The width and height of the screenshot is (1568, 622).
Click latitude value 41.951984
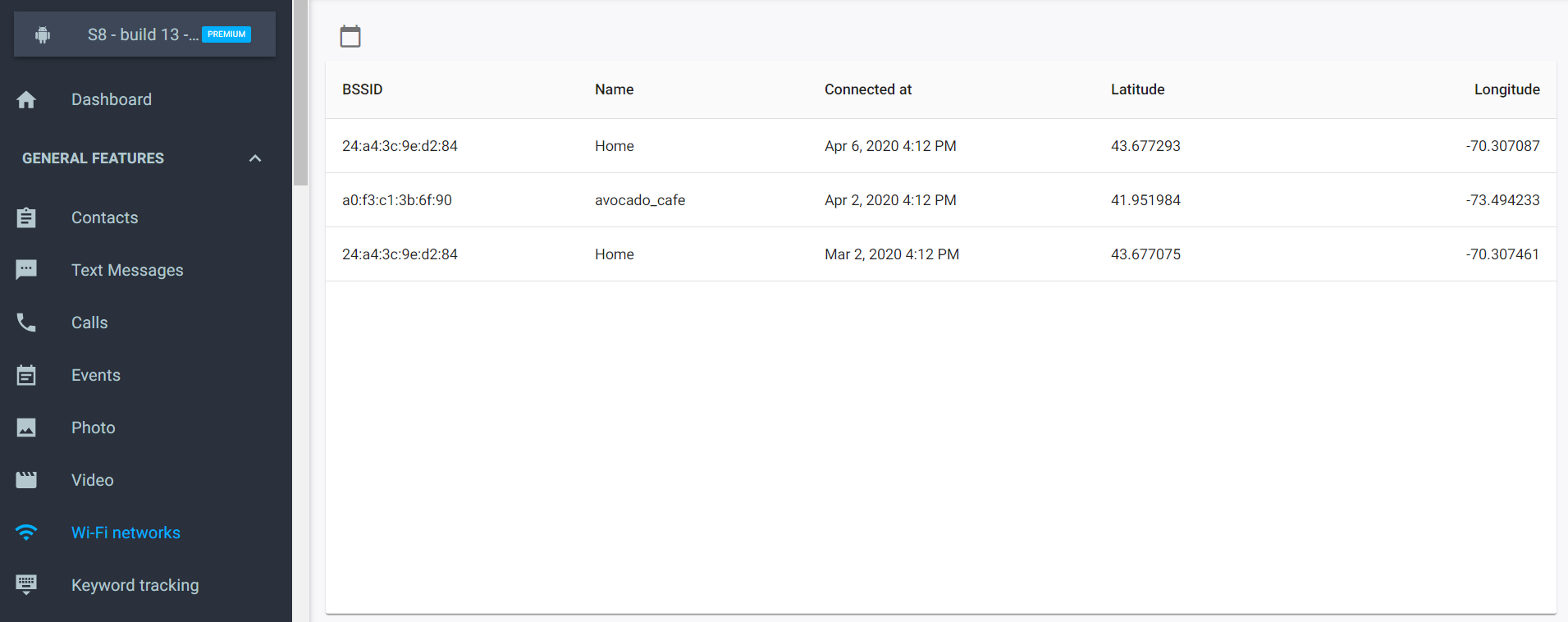coord(1145,200)
